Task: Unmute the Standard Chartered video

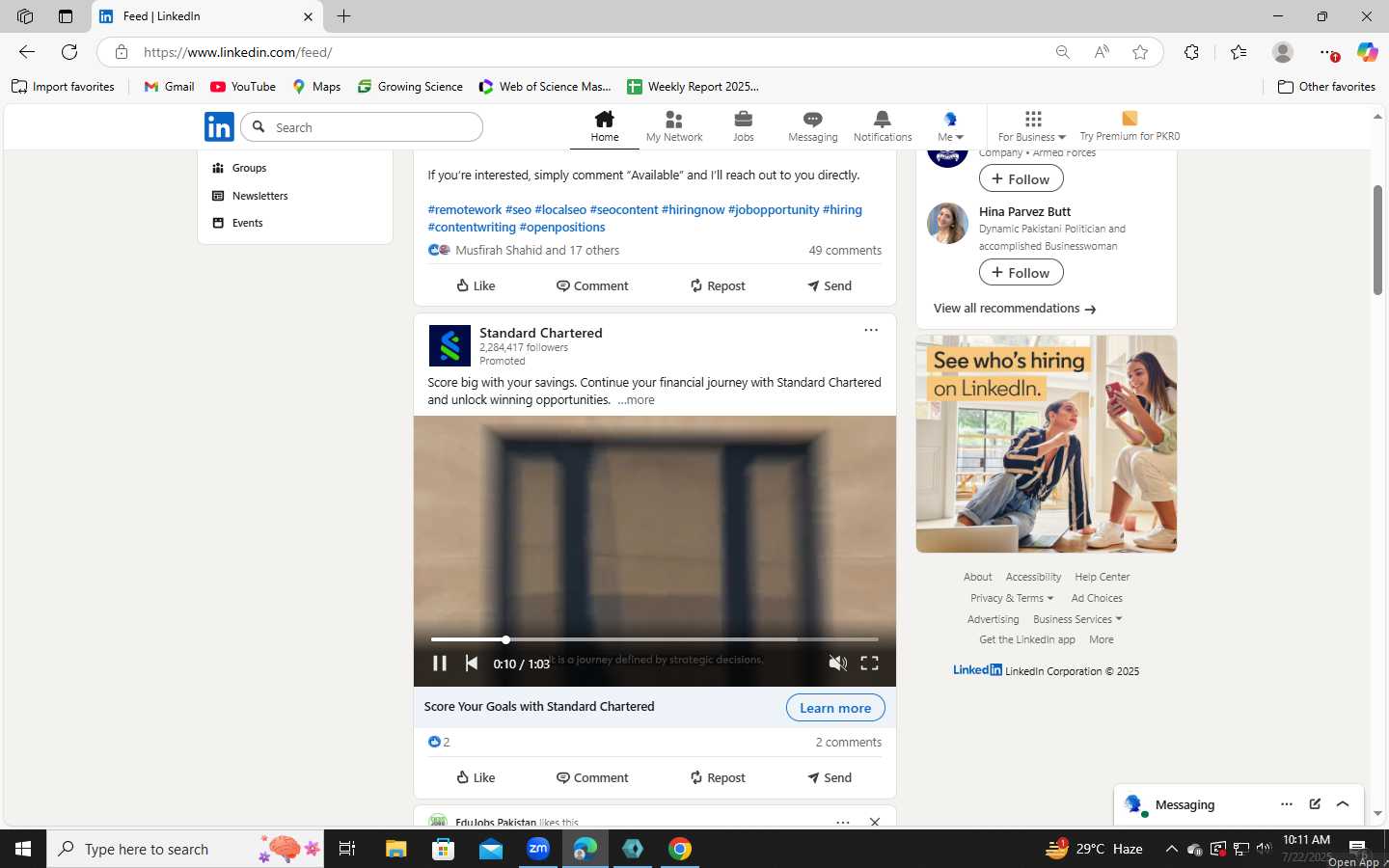Action: click(x=838, y=663)
